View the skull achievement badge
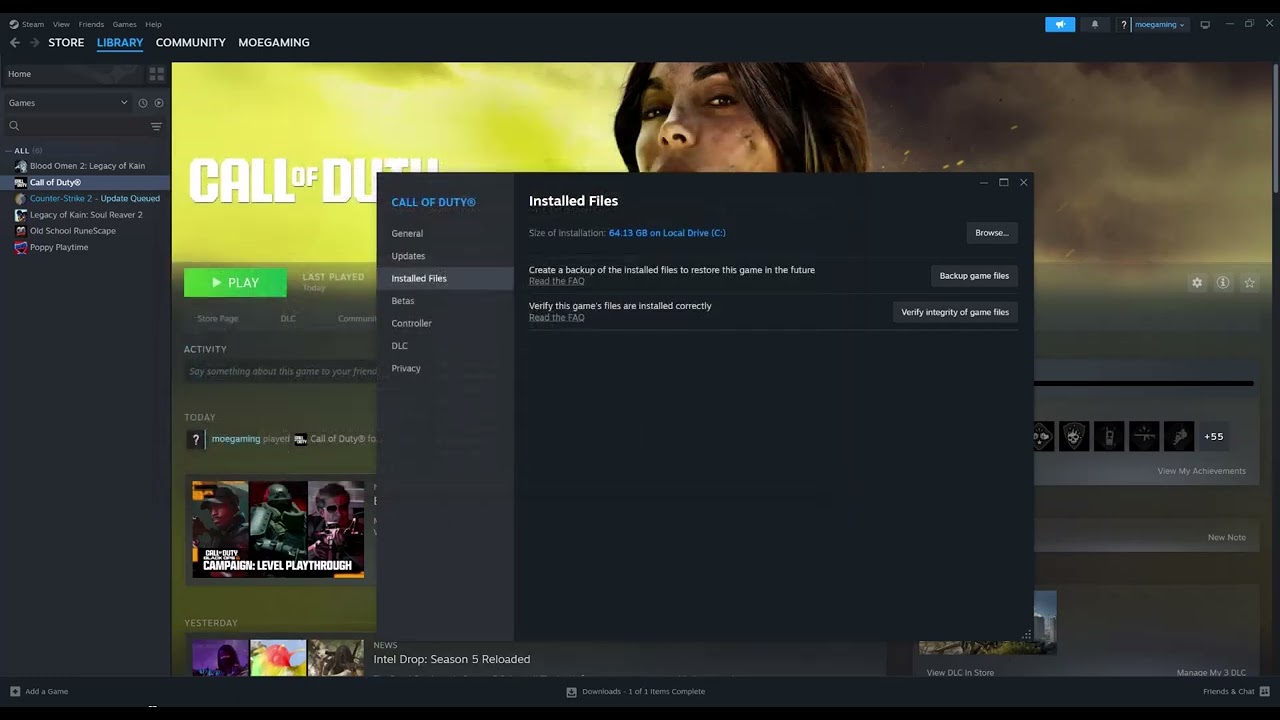 pos(1074,436)
